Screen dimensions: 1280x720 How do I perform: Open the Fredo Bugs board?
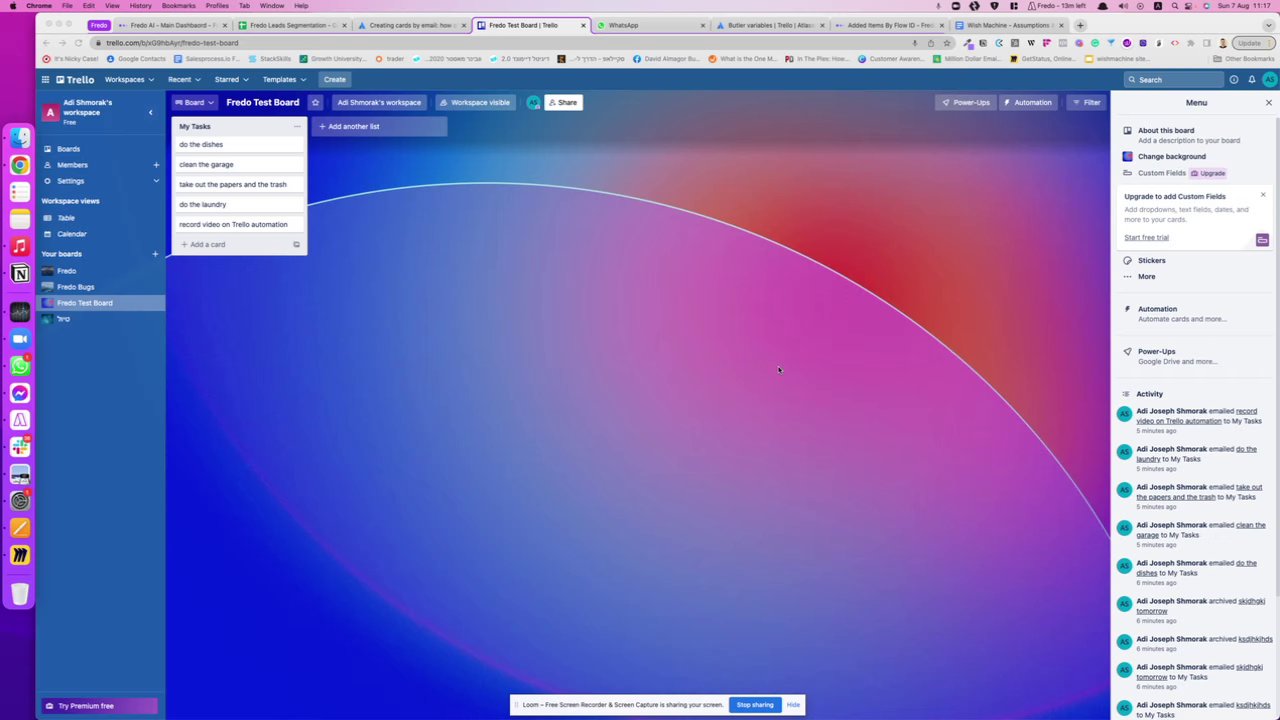[75, 286]
